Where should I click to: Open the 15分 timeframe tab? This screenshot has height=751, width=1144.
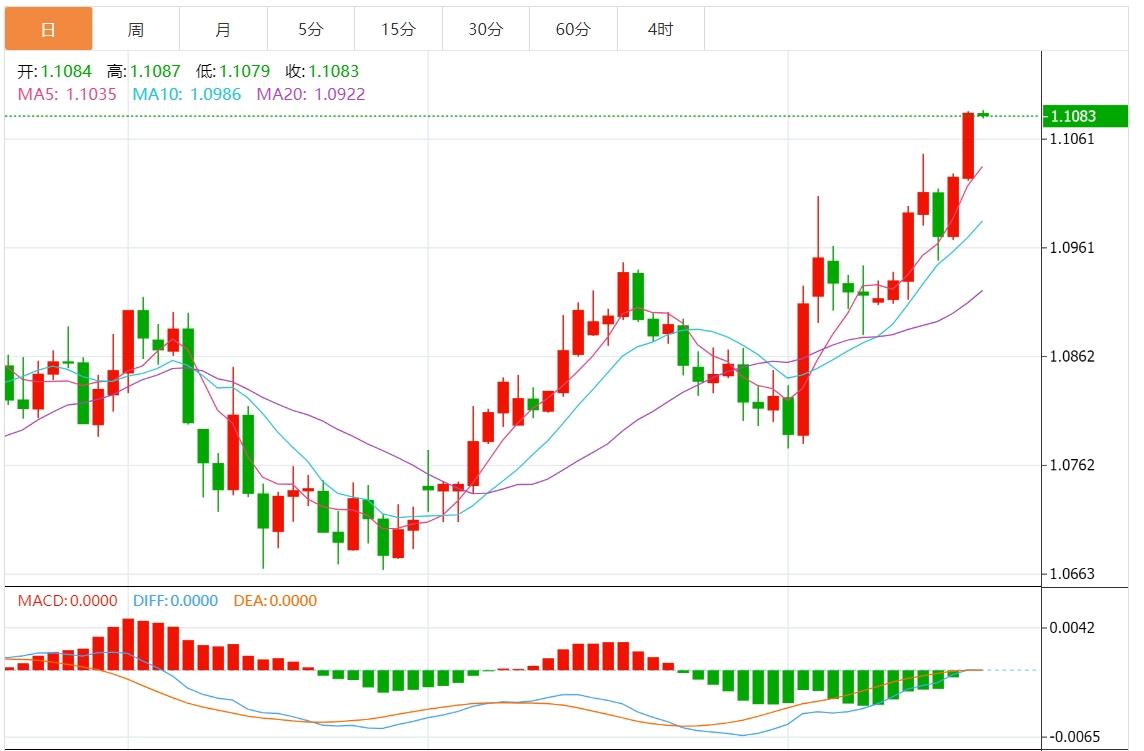coord(398,29)
